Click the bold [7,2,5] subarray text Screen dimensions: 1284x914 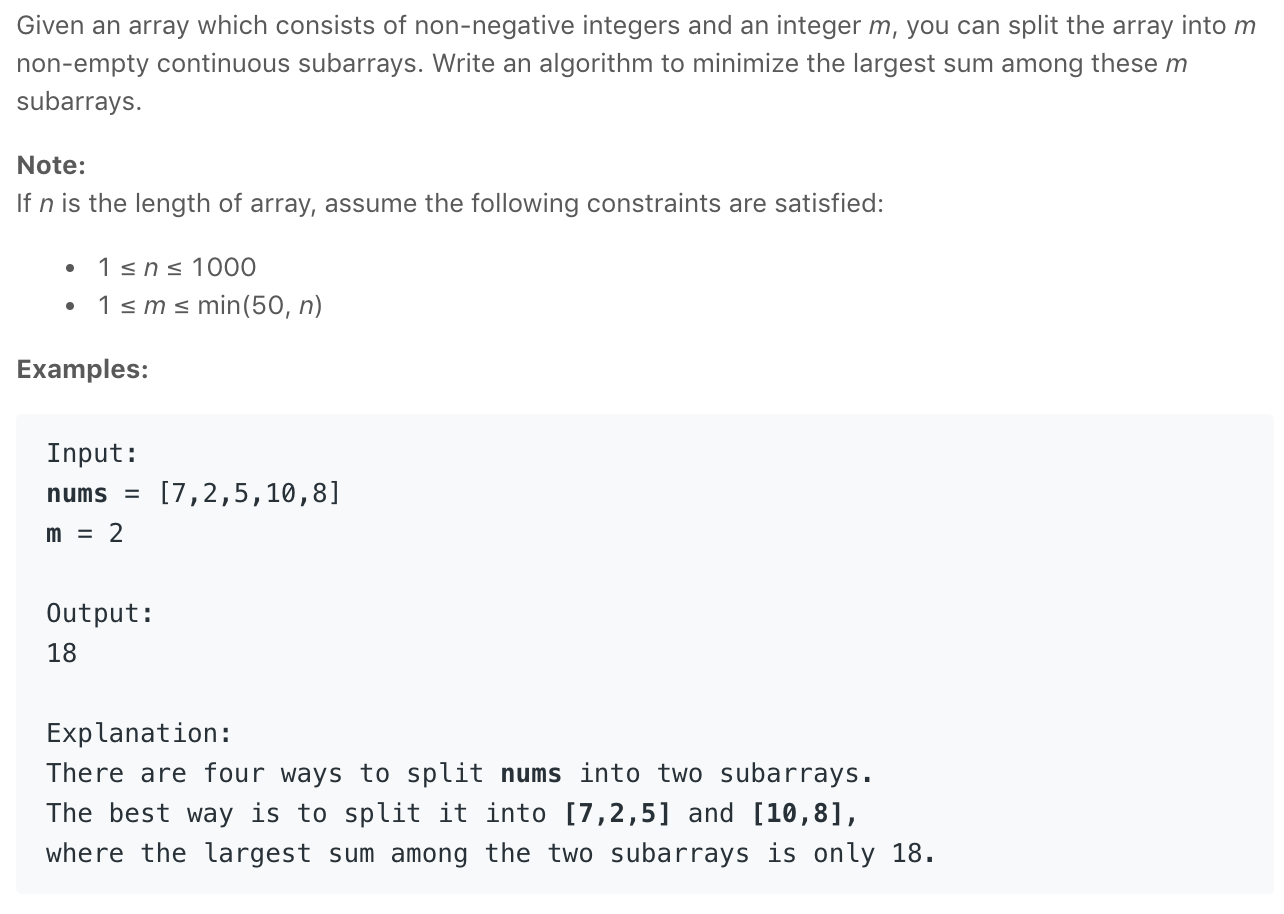(x=617, y=813)
